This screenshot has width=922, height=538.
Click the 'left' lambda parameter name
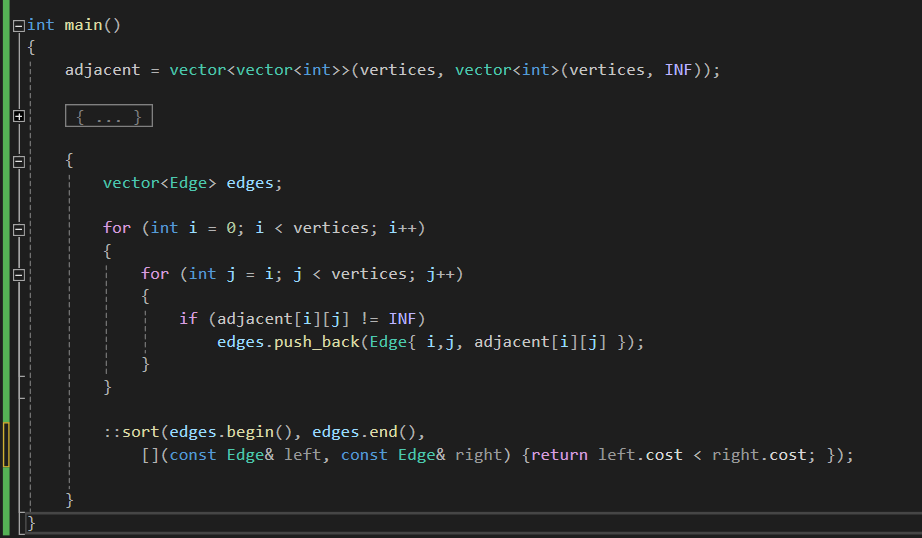tap(303, 455)
